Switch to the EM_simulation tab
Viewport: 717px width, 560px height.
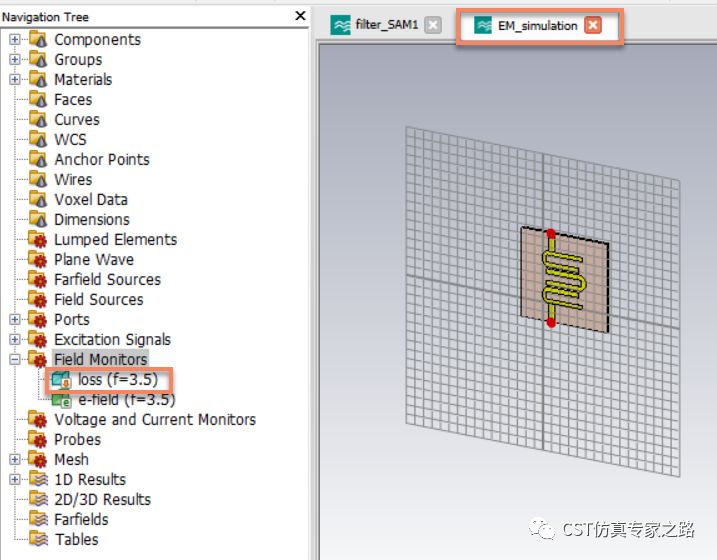coord(537,26)
